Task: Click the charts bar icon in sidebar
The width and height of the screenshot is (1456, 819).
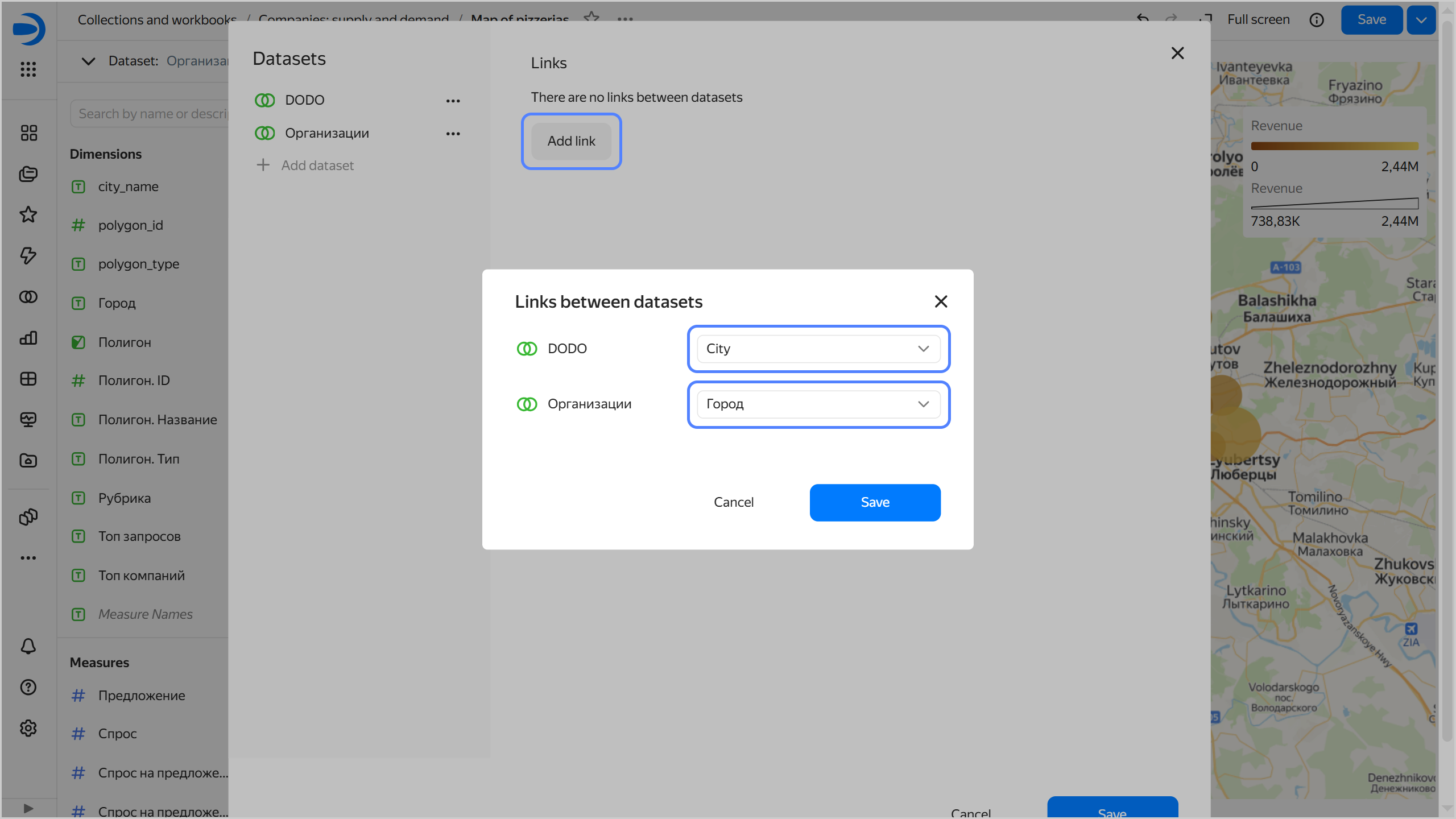Action: click(28, 338)
